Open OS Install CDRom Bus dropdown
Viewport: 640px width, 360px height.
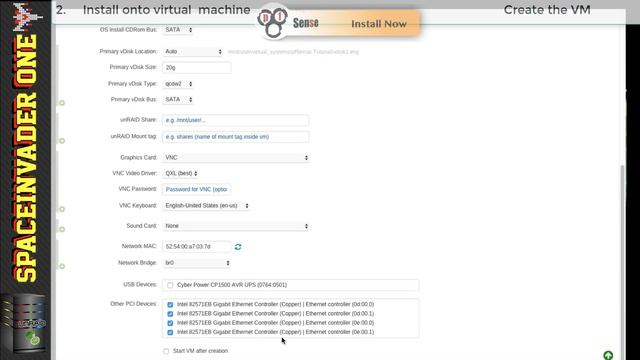click(x=178, y=30)
